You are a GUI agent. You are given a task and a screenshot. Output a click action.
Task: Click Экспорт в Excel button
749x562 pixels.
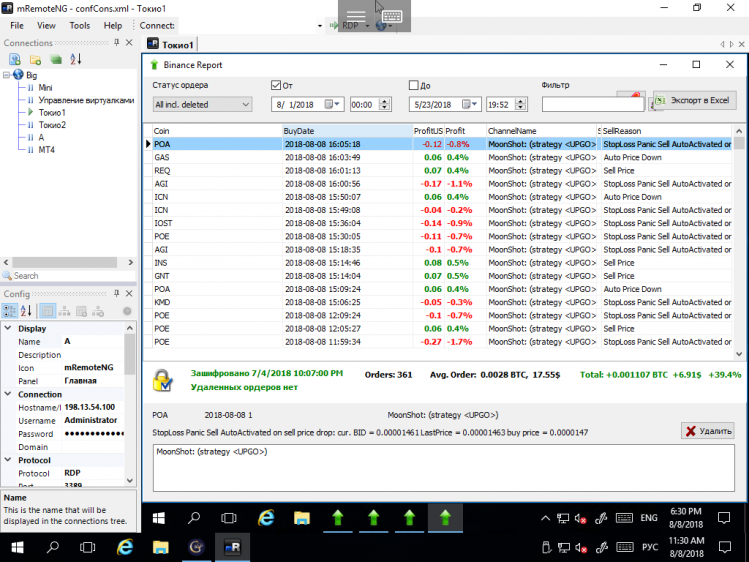tap(694, 100)
